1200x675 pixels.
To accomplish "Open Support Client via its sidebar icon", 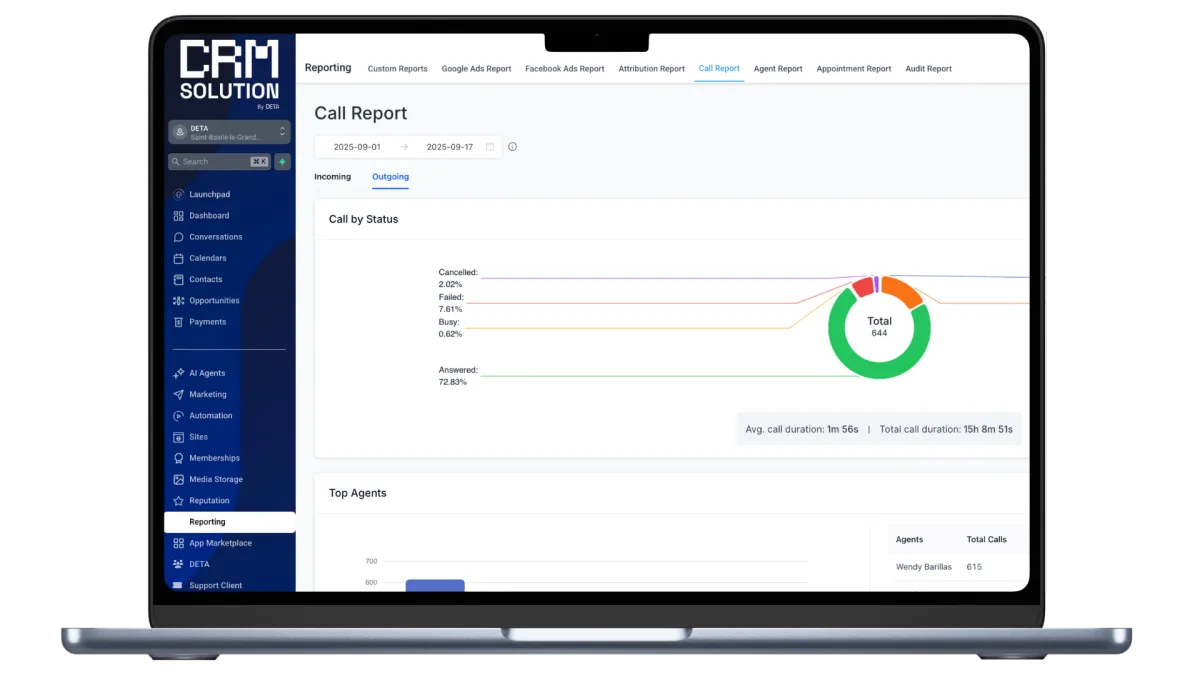I will (178, 585).
